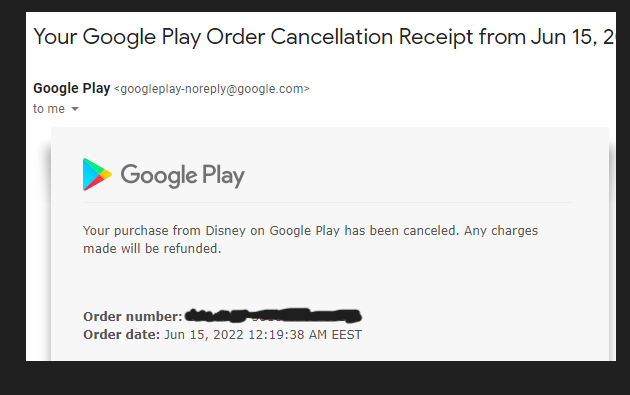Click the date "Jun 15, 2022" in order details

(204, 335)
